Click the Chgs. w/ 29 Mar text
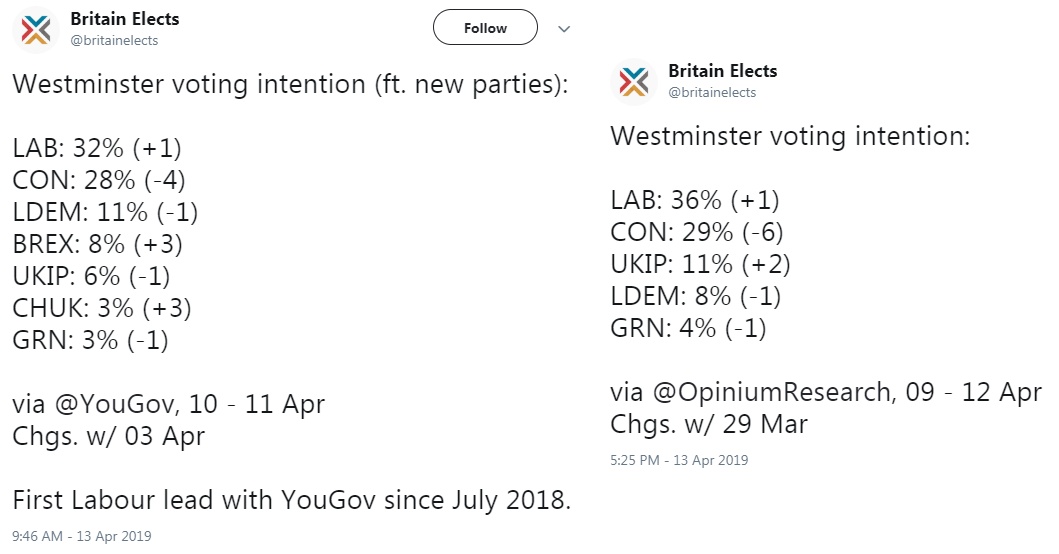Screen dimensions: 1059x554 coord(709,424)
